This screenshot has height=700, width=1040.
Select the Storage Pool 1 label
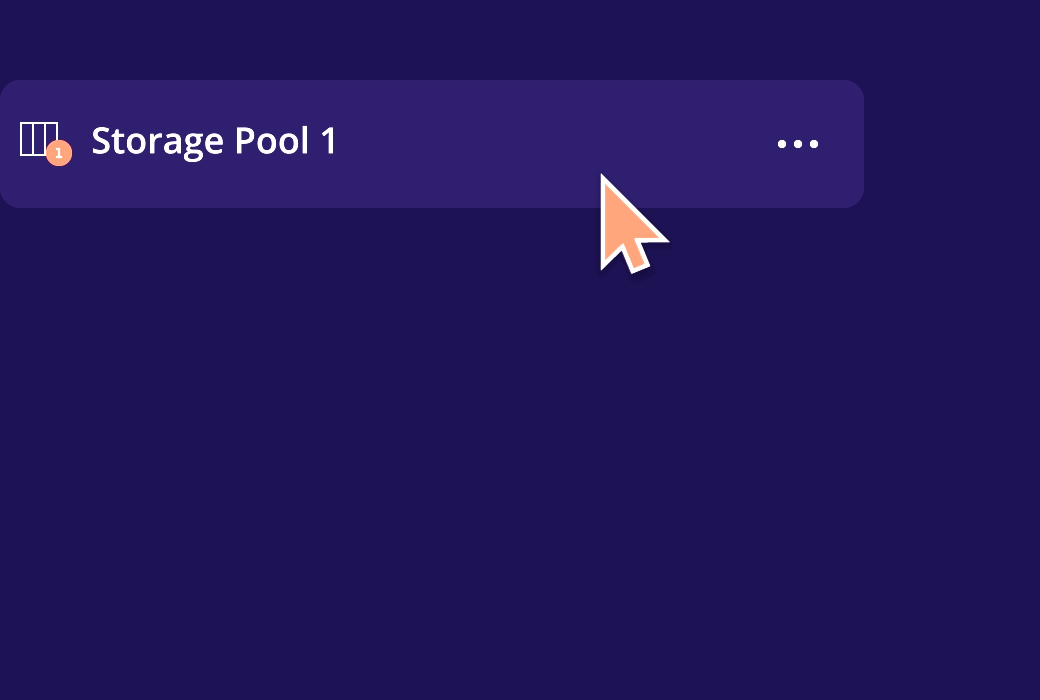[x=214, y=141]
